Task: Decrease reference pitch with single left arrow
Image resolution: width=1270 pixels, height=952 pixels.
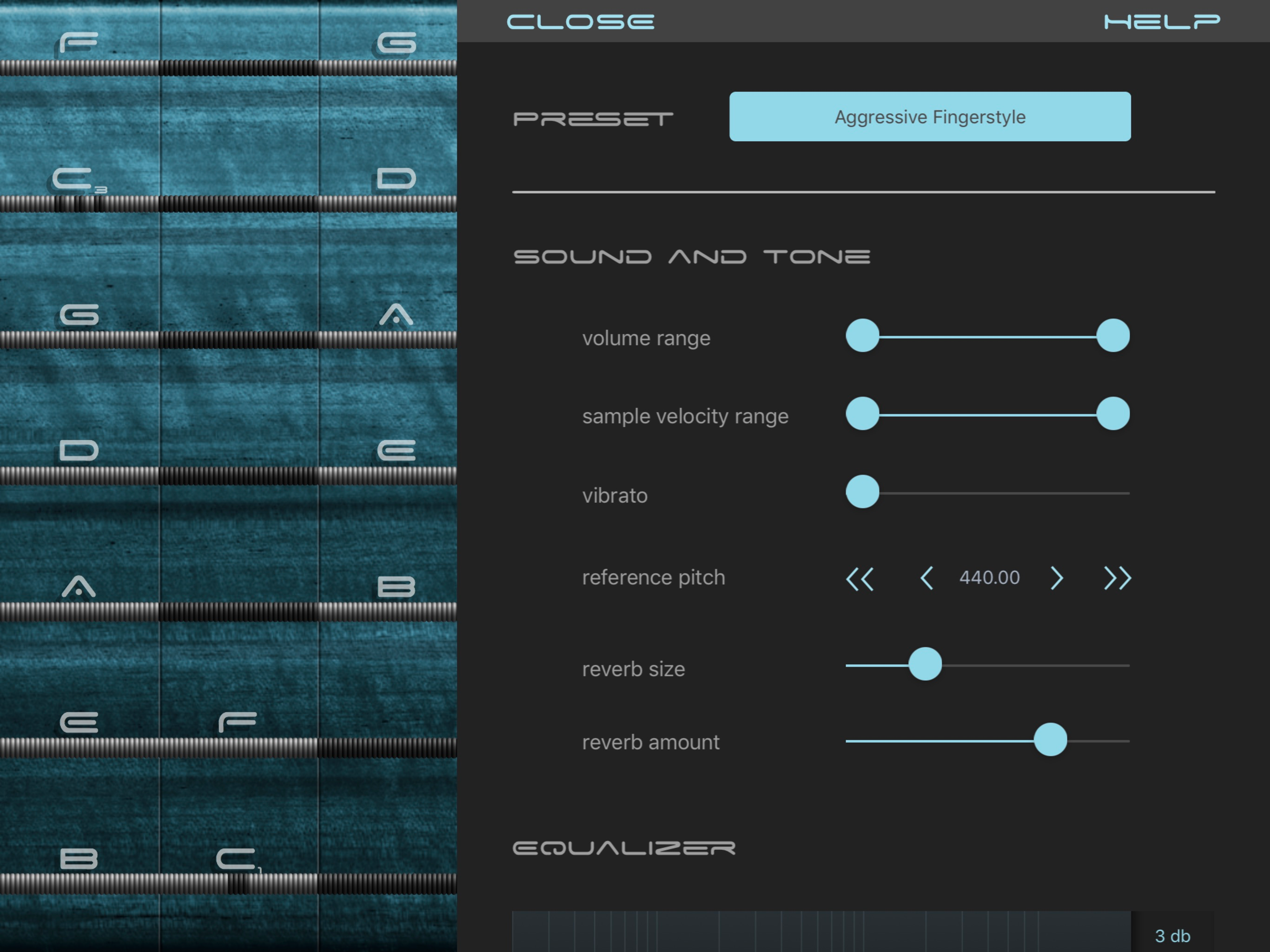Action: (x=926, y=578)
